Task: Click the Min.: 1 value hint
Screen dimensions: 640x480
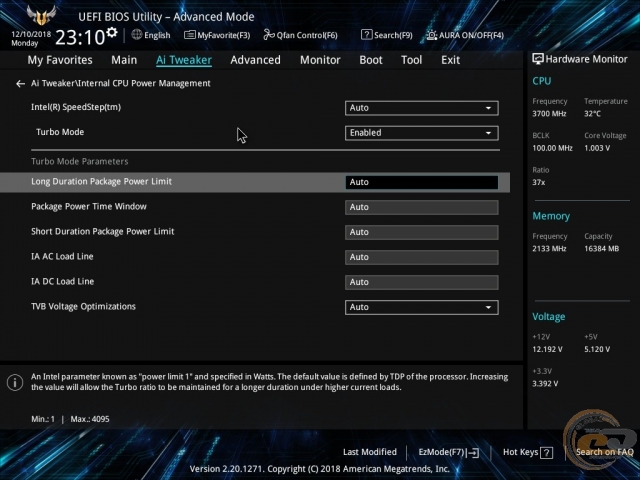Action: (43, 419)
